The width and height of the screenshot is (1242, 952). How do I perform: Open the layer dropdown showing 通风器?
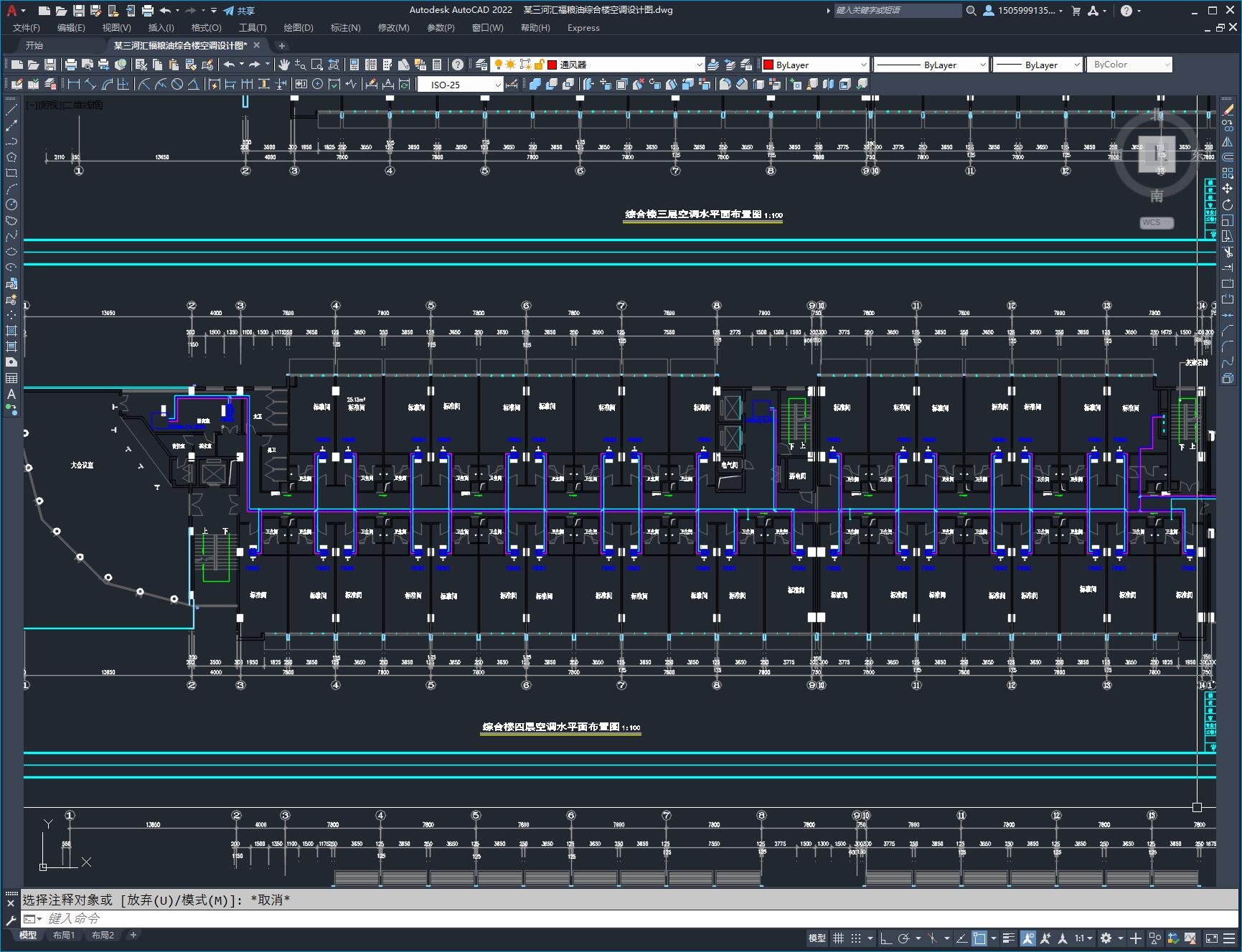597,65
